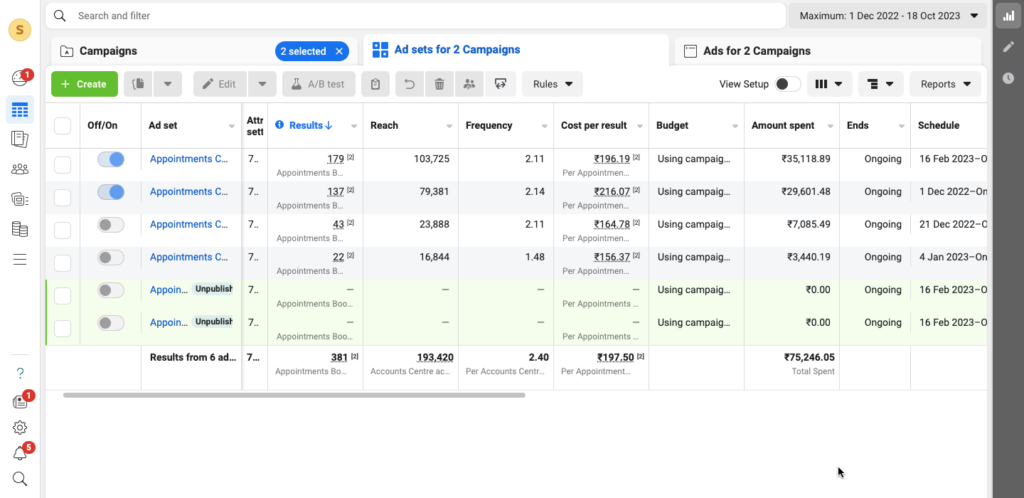Click the duplicate ad set icon

point(137,84)
